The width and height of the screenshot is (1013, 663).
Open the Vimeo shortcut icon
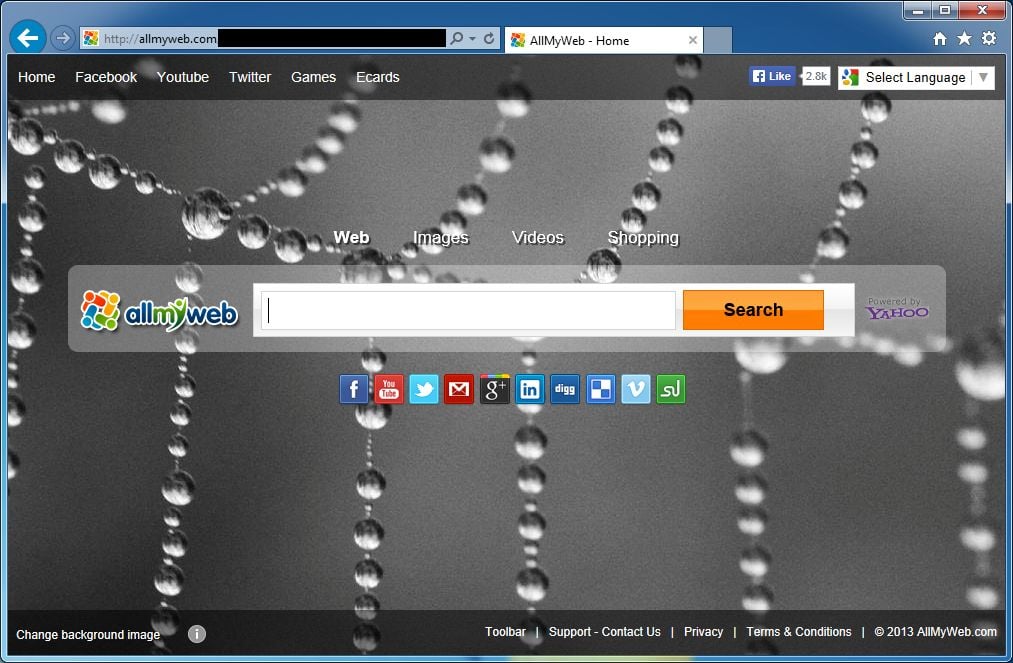click(x=636, y=389)
